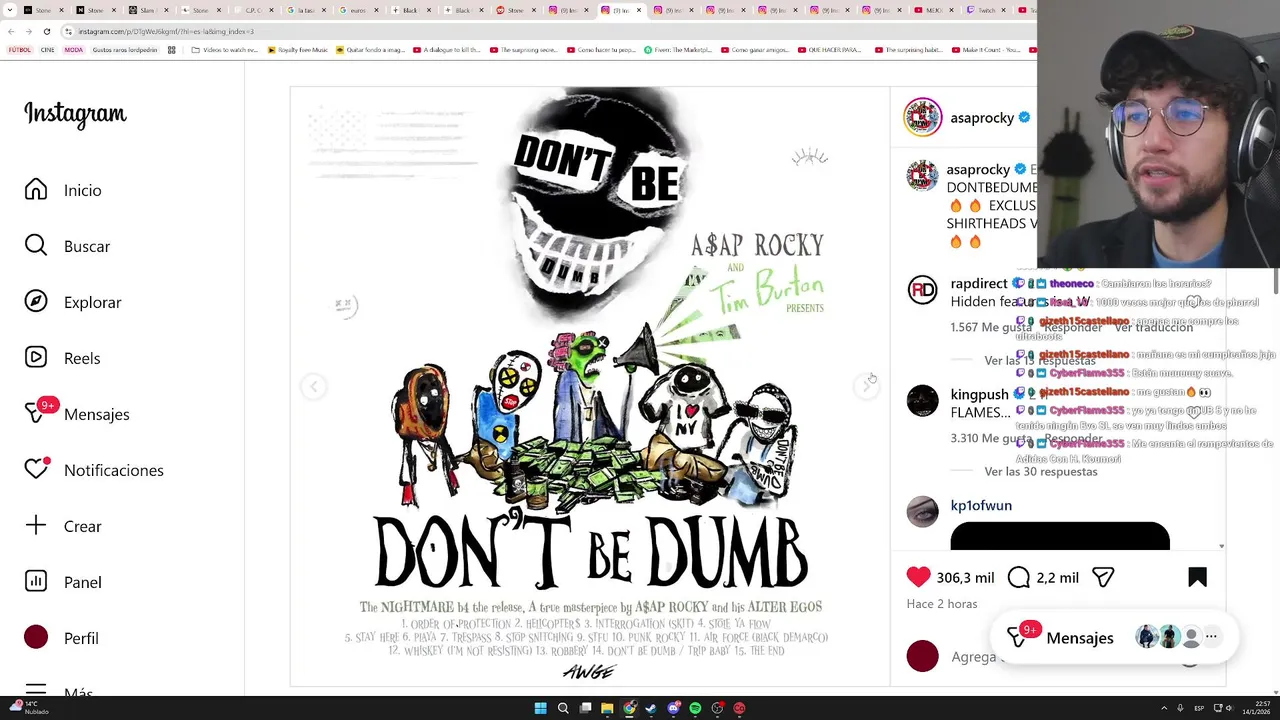
Task: Open Windows taskbar search
Action: point(563,708)
